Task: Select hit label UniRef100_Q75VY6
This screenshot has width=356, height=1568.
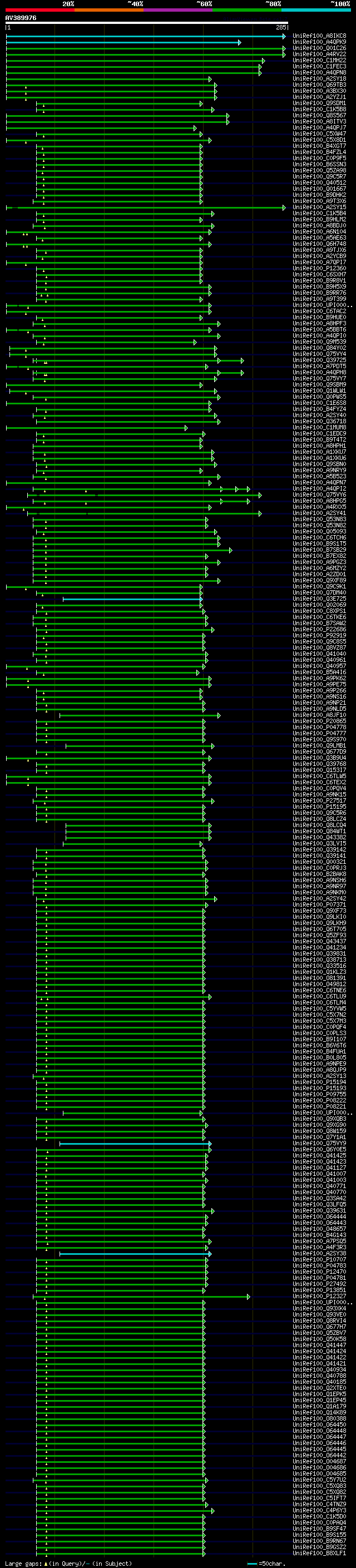Action: [319, 496]
